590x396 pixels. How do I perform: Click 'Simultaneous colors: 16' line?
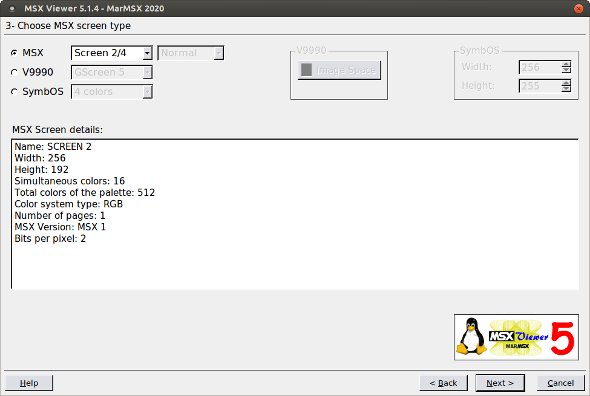70,181
